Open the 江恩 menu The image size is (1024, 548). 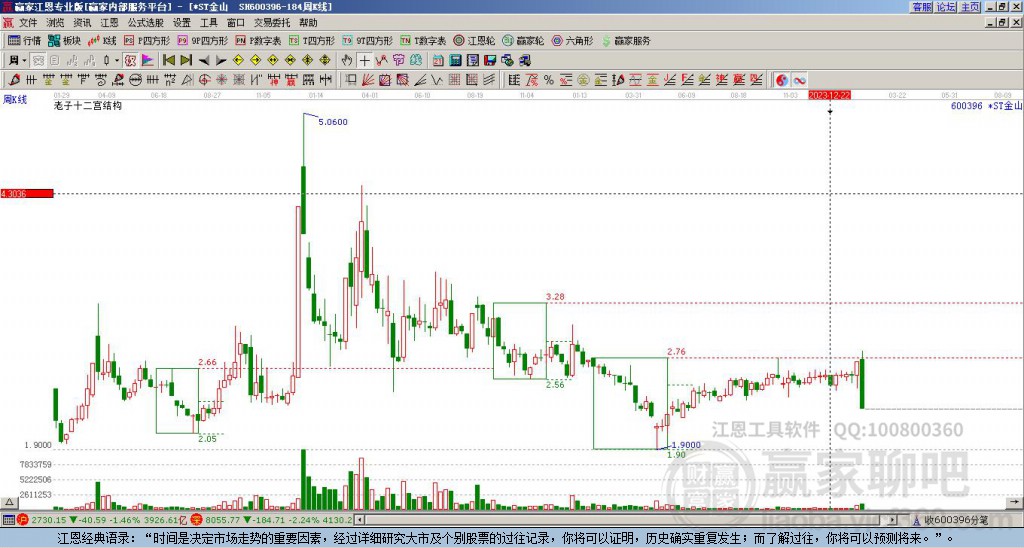pos(110,23)
